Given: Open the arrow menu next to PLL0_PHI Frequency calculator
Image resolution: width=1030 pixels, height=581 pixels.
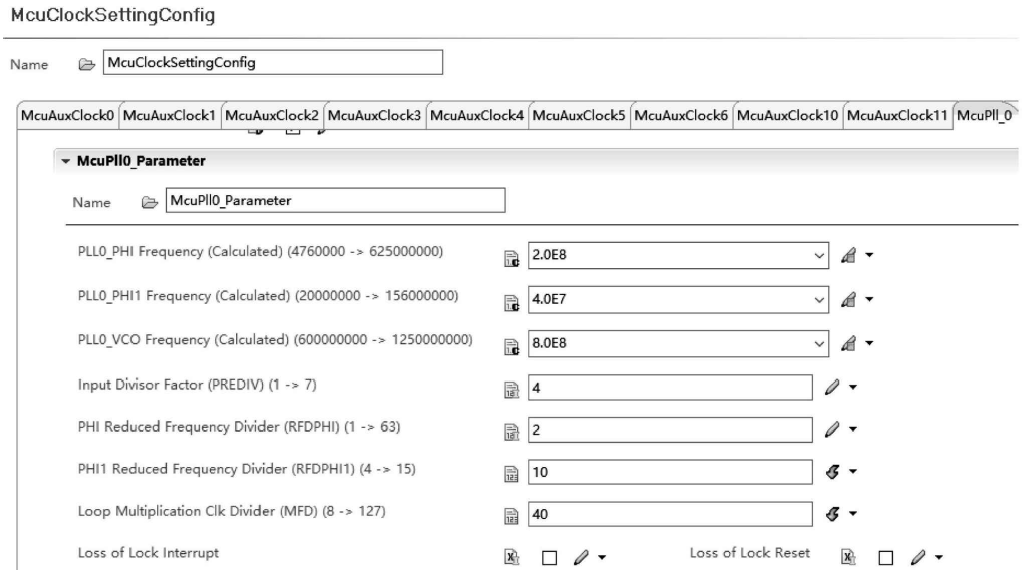Looking at the screenshot, I should pyautogui.click(x=869, y=255).
